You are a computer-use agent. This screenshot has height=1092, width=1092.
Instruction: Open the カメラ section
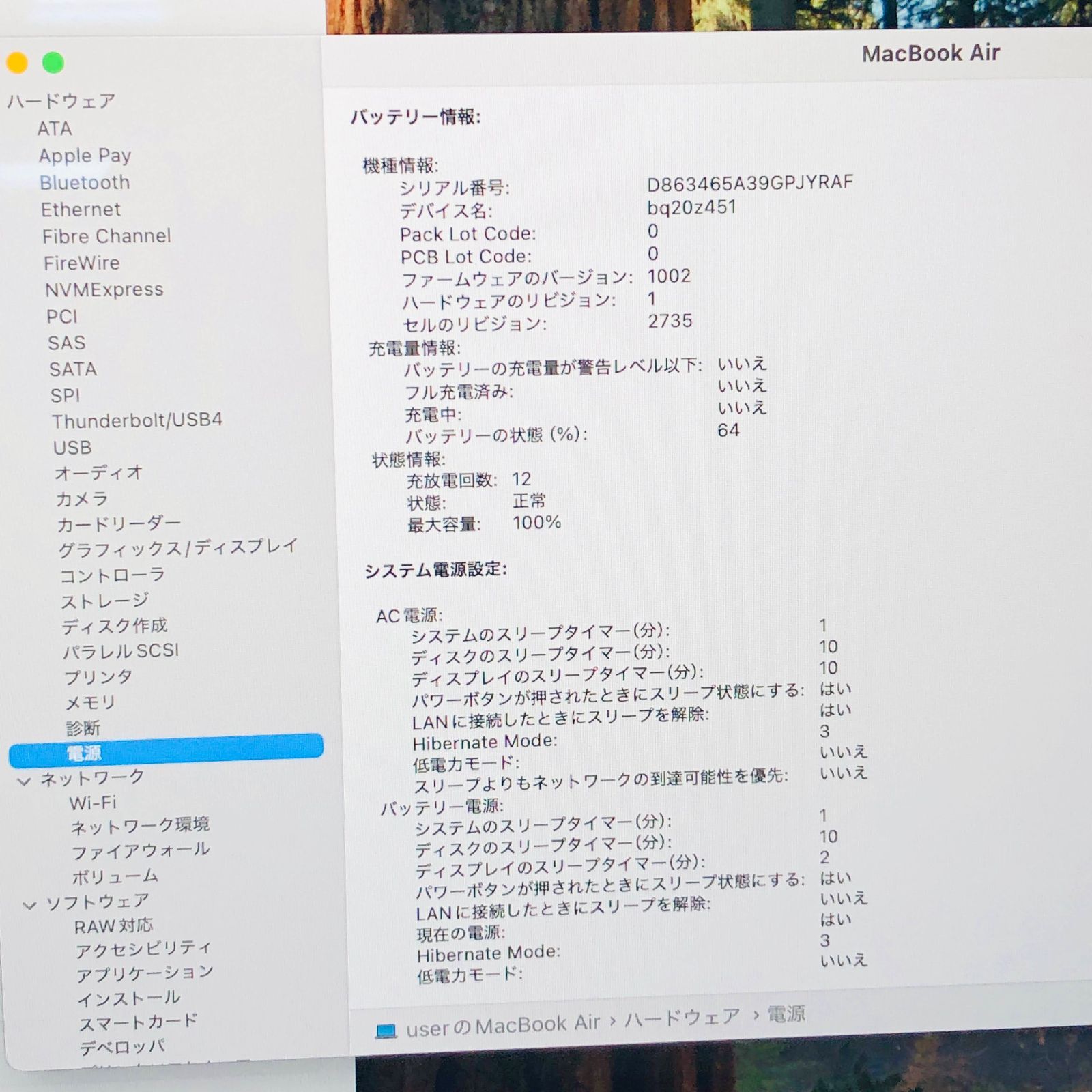coord(82,499)
